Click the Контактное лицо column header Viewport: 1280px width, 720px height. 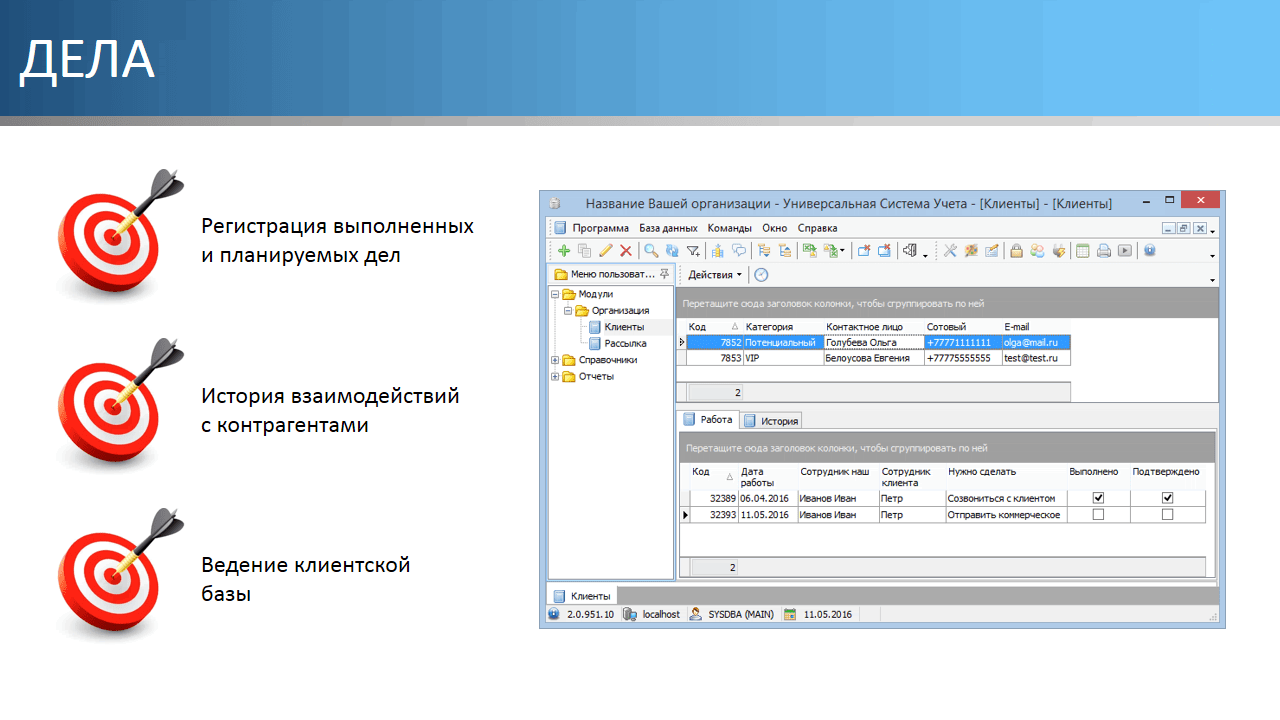pos(864,327)
